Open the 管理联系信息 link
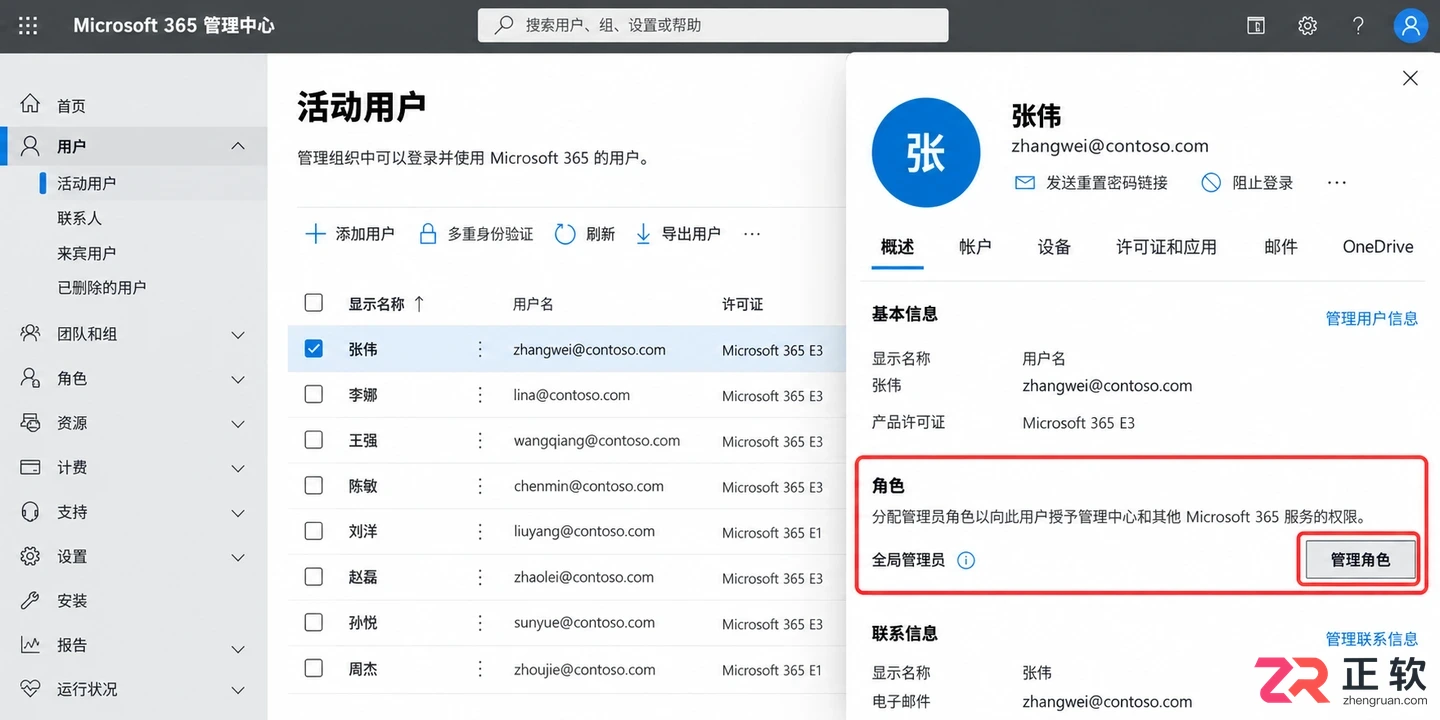Image resolution: width=1440 pixels, height=720 pixels. tap(1372, 638)
